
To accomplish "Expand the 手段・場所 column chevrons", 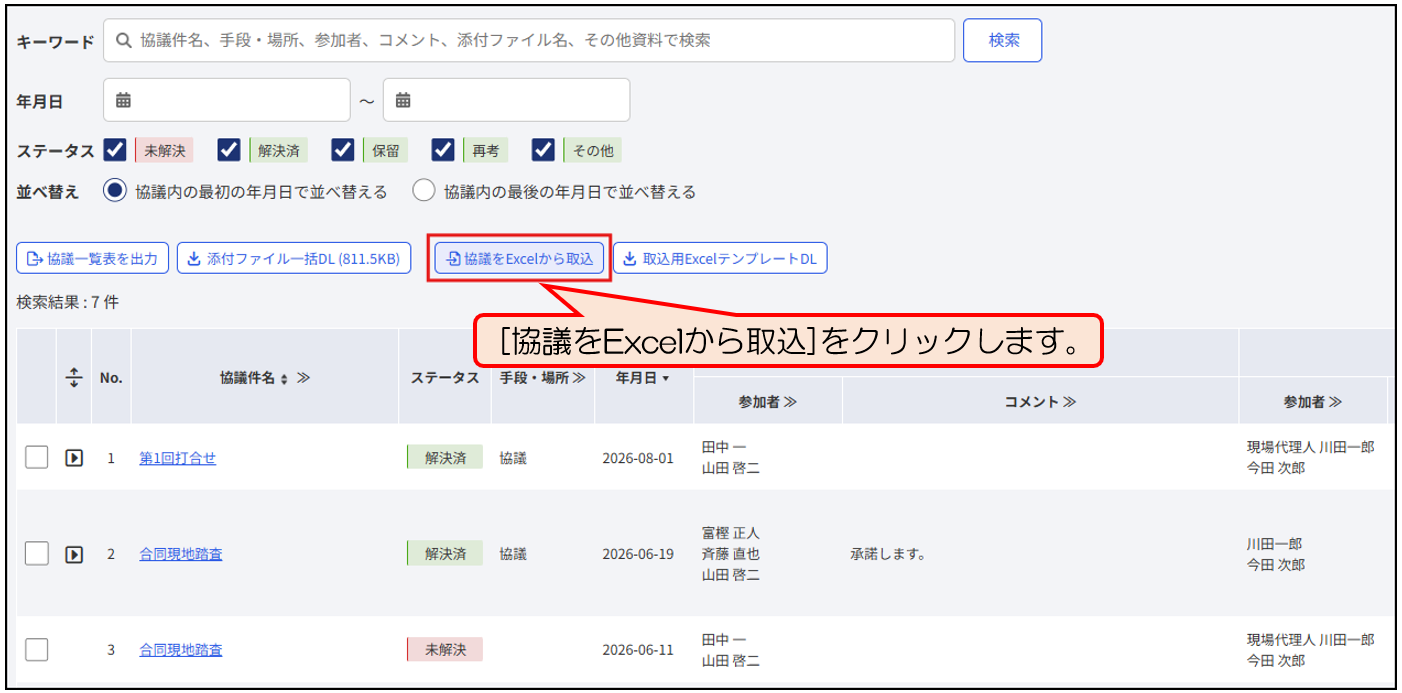I will point(579,378).
